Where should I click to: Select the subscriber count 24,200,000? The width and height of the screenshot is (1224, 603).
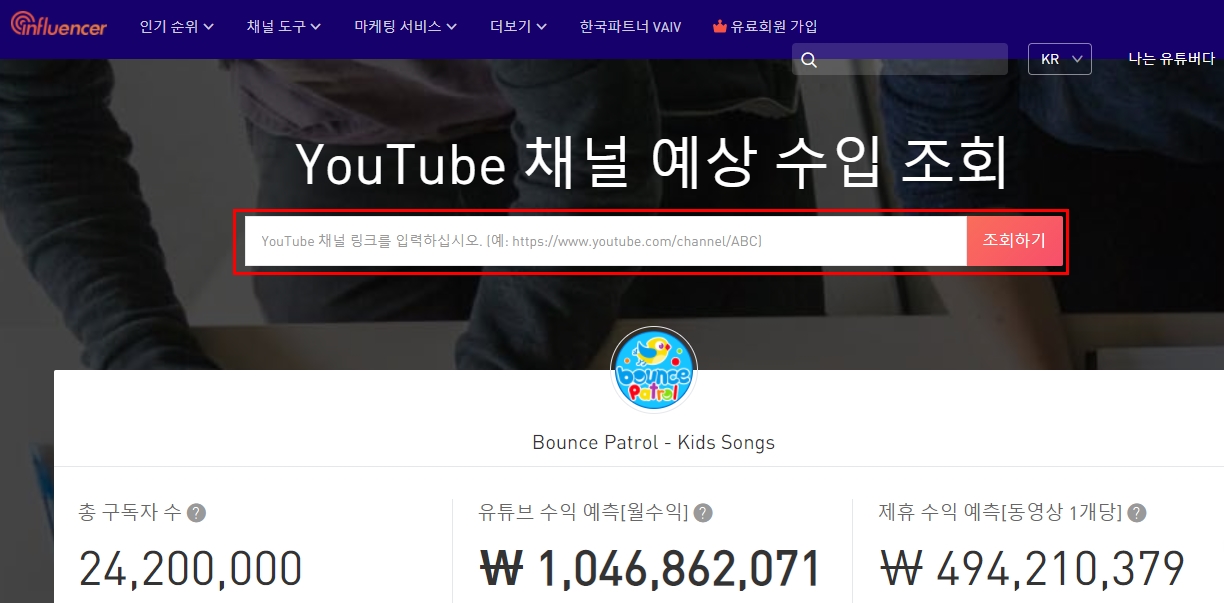tap(191, 569)
